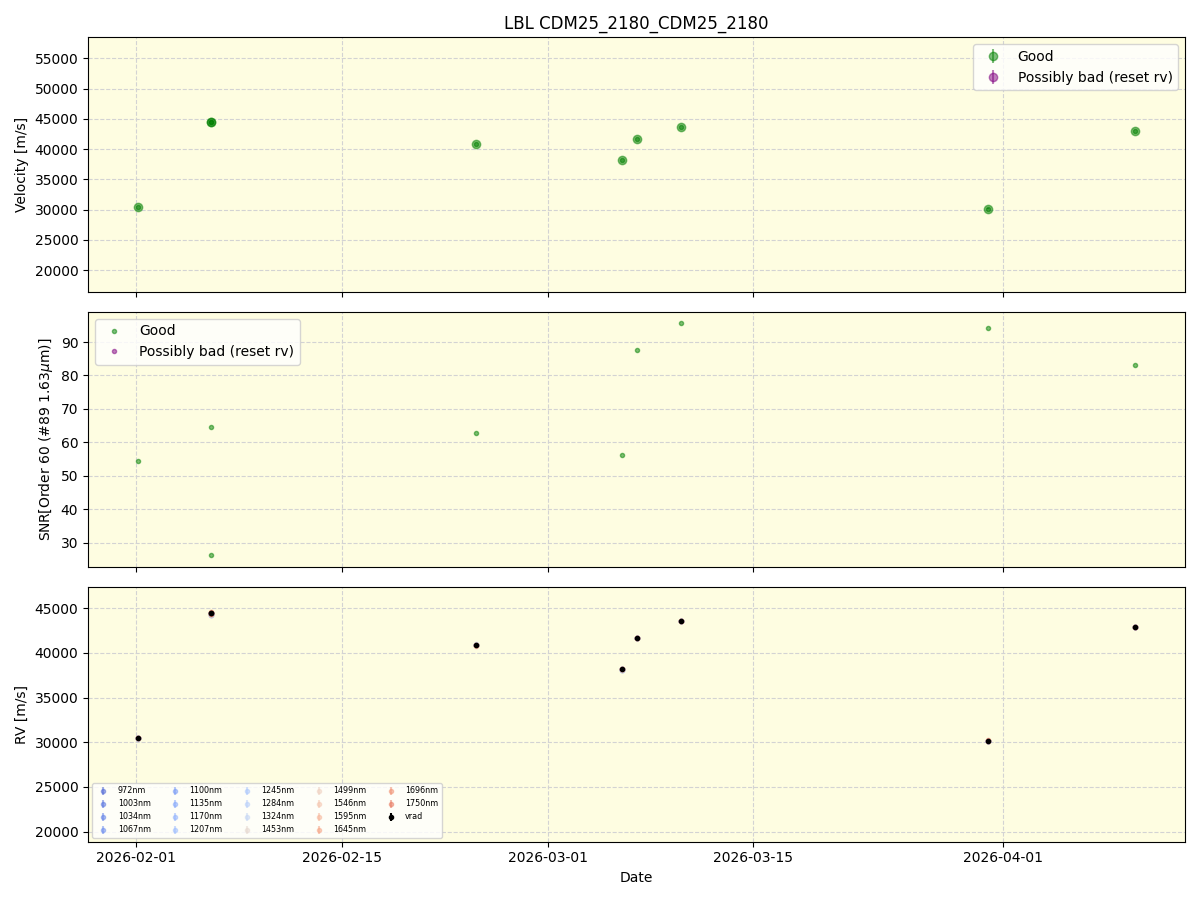Click the purple Possibly bad marker in the Velocity legend
This screenshot has height=900, width=1200.
coord(993,77)
